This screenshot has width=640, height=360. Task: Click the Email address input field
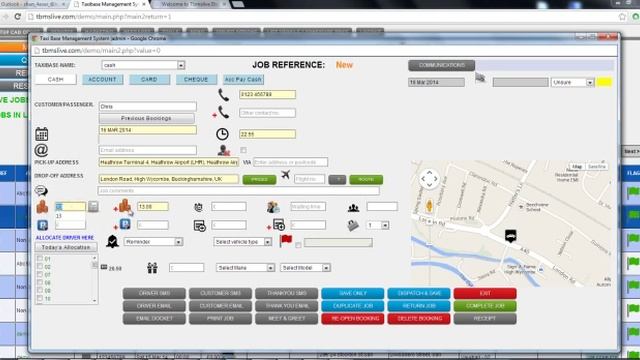point(147,150)
